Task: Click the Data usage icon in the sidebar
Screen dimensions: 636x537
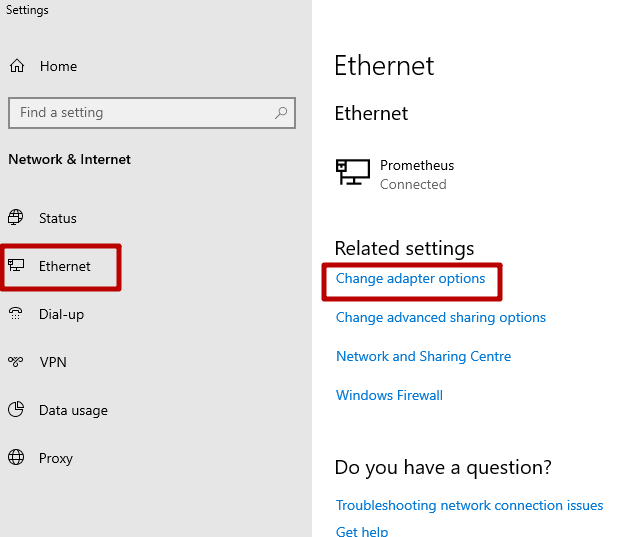Action: (x=16, y=410)
